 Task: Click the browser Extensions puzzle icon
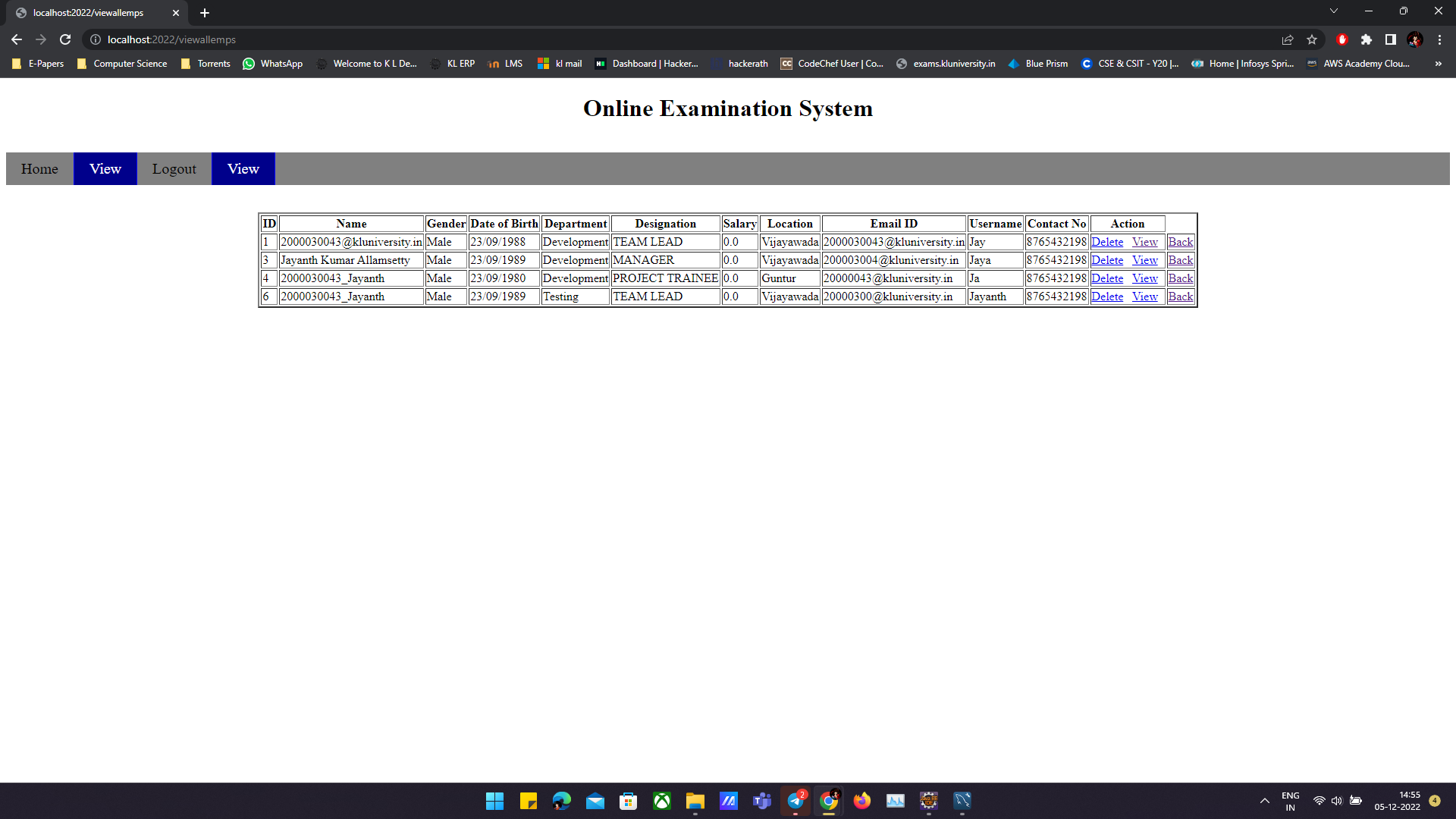[1367, 39]
